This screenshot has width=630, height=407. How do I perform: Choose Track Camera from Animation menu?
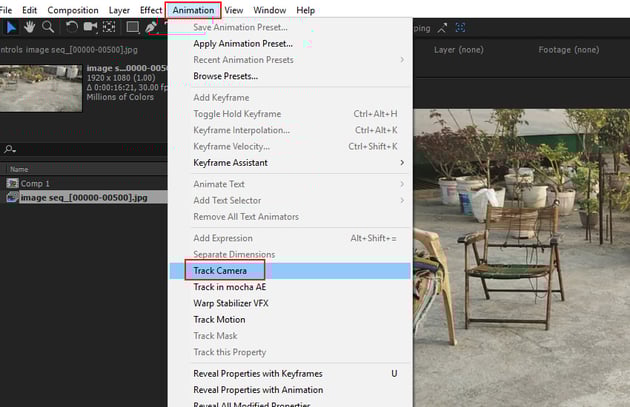(290, 271)
